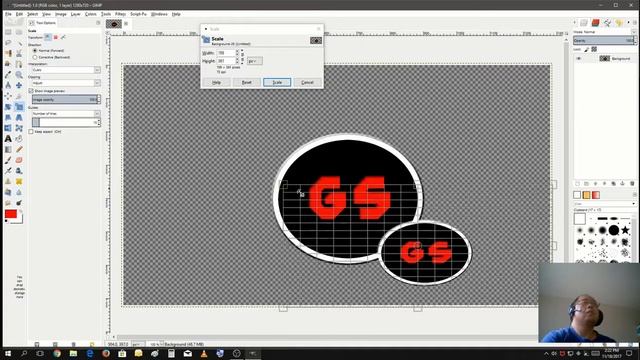
Task: Select the Clone stamp tool
Action: click(8, 181)
